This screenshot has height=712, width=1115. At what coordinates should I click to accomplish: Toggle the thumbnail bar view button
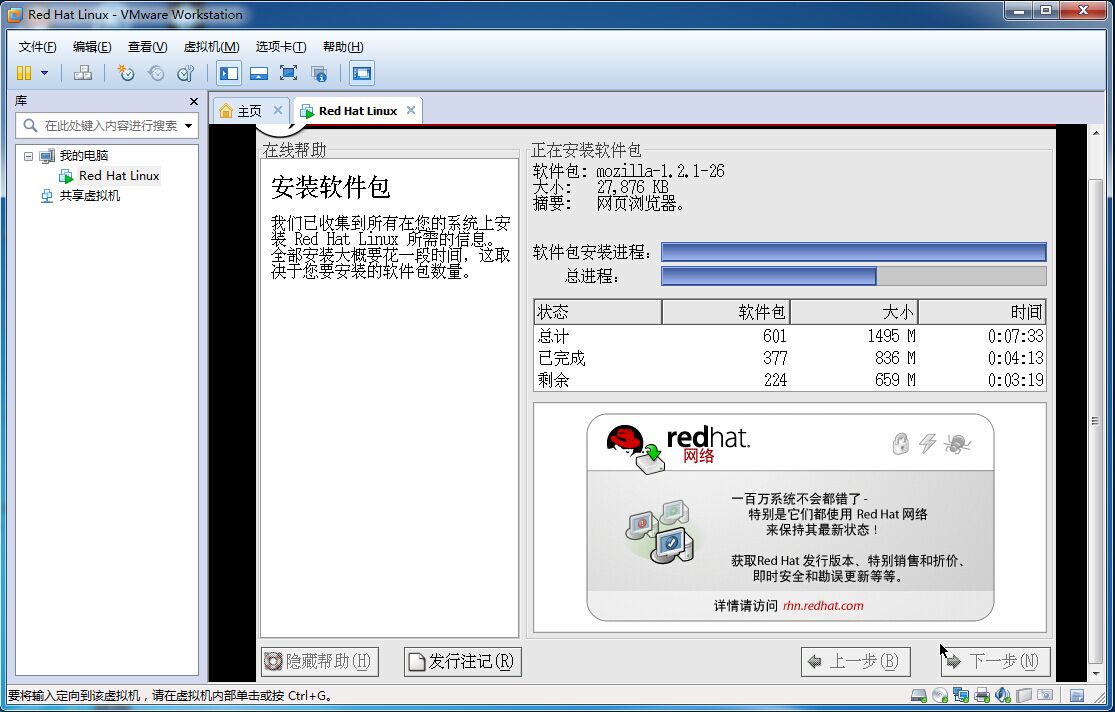point(259,73)
